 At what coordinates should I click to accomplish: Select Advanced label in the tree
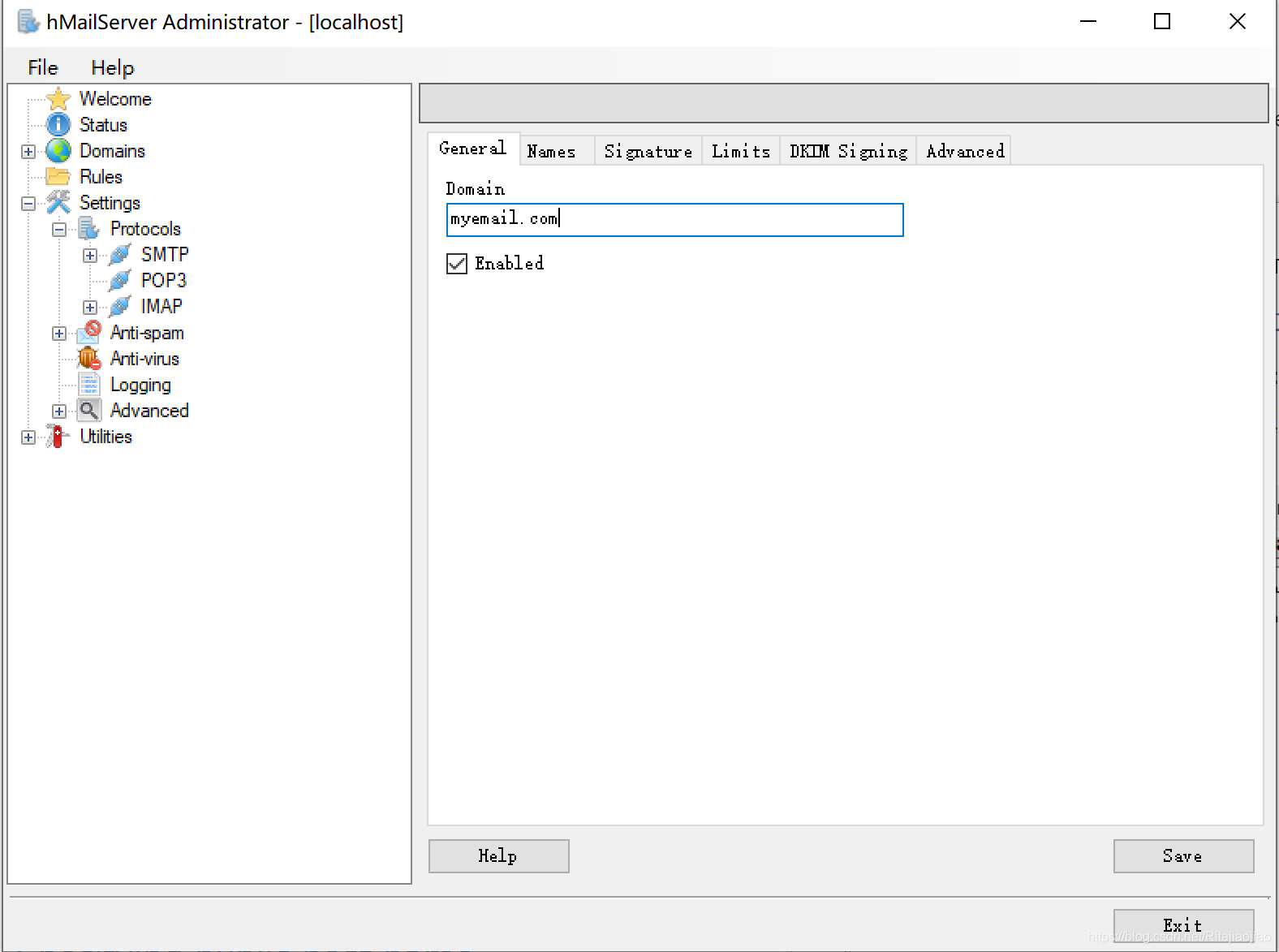coord(149,411)
